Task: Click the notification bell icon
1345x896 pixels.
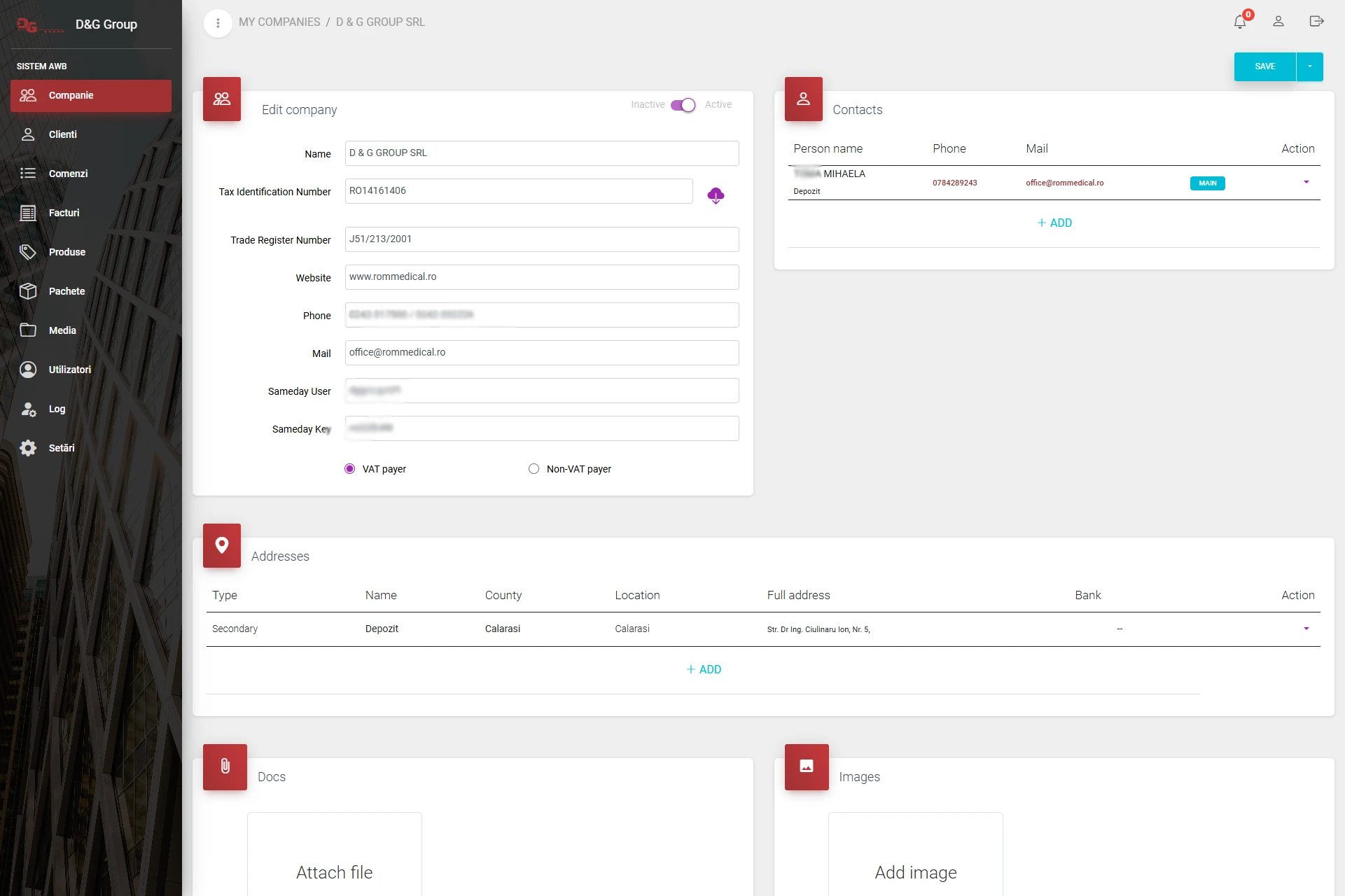Action: [x=1239, y=22]
